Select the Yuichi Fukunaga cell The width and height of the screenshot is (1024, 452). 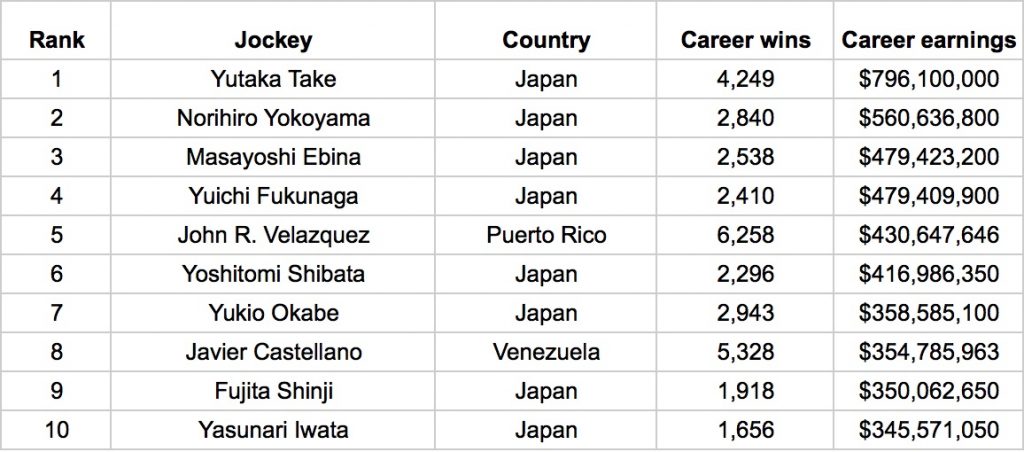(x=273, y=196)
